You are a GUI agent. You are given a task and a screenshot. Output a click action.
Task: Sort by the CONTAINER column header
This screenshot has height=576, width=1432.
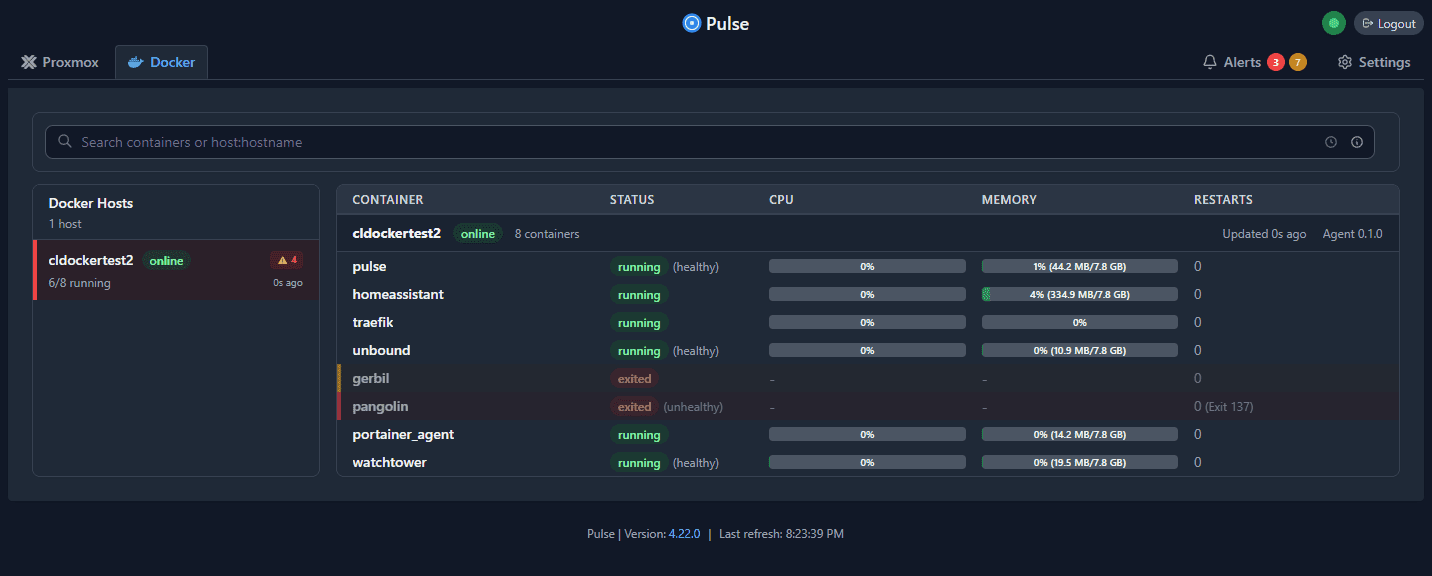click(388, 200)
